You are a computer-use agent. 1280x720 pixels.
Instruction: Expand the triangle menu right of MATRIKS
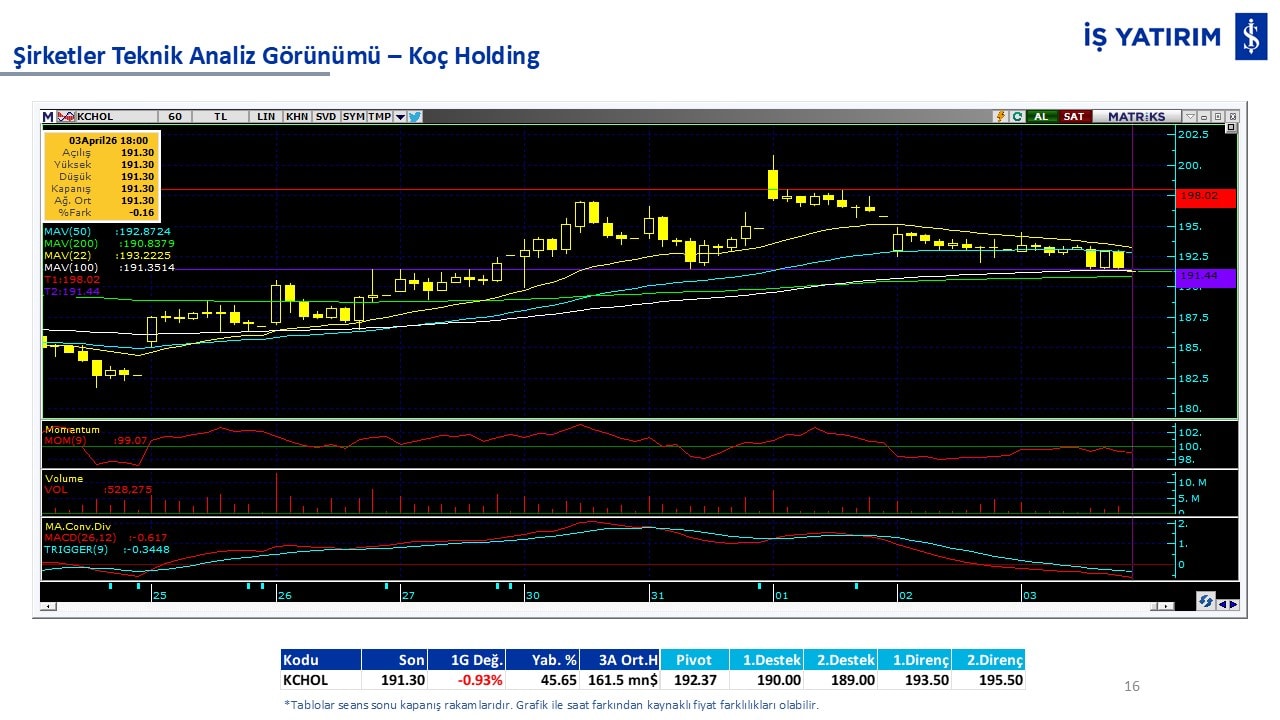pos(1189,117)
